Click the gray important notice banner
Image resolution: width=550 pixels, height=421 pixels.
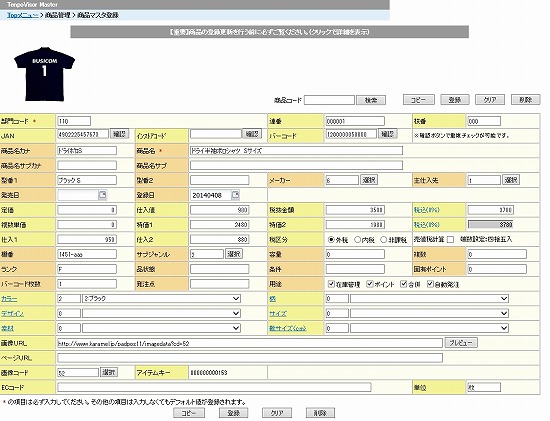click(269, 32)
